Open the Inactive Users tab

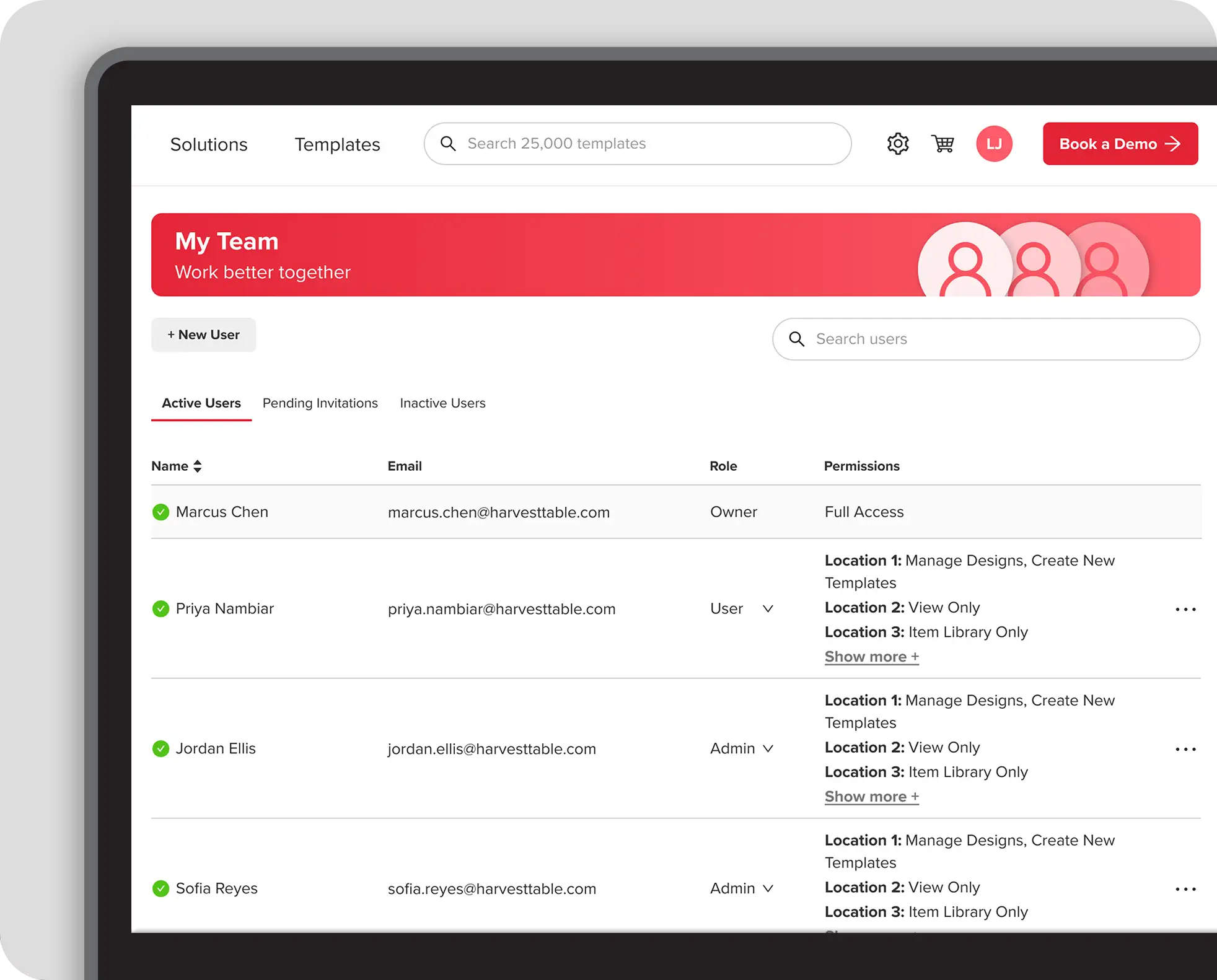(442, 403)
